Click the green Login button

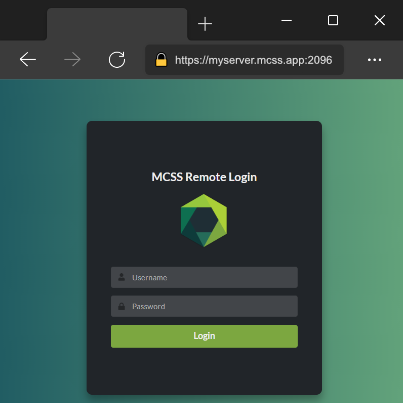pyautogui.click(x=204, y=336)
